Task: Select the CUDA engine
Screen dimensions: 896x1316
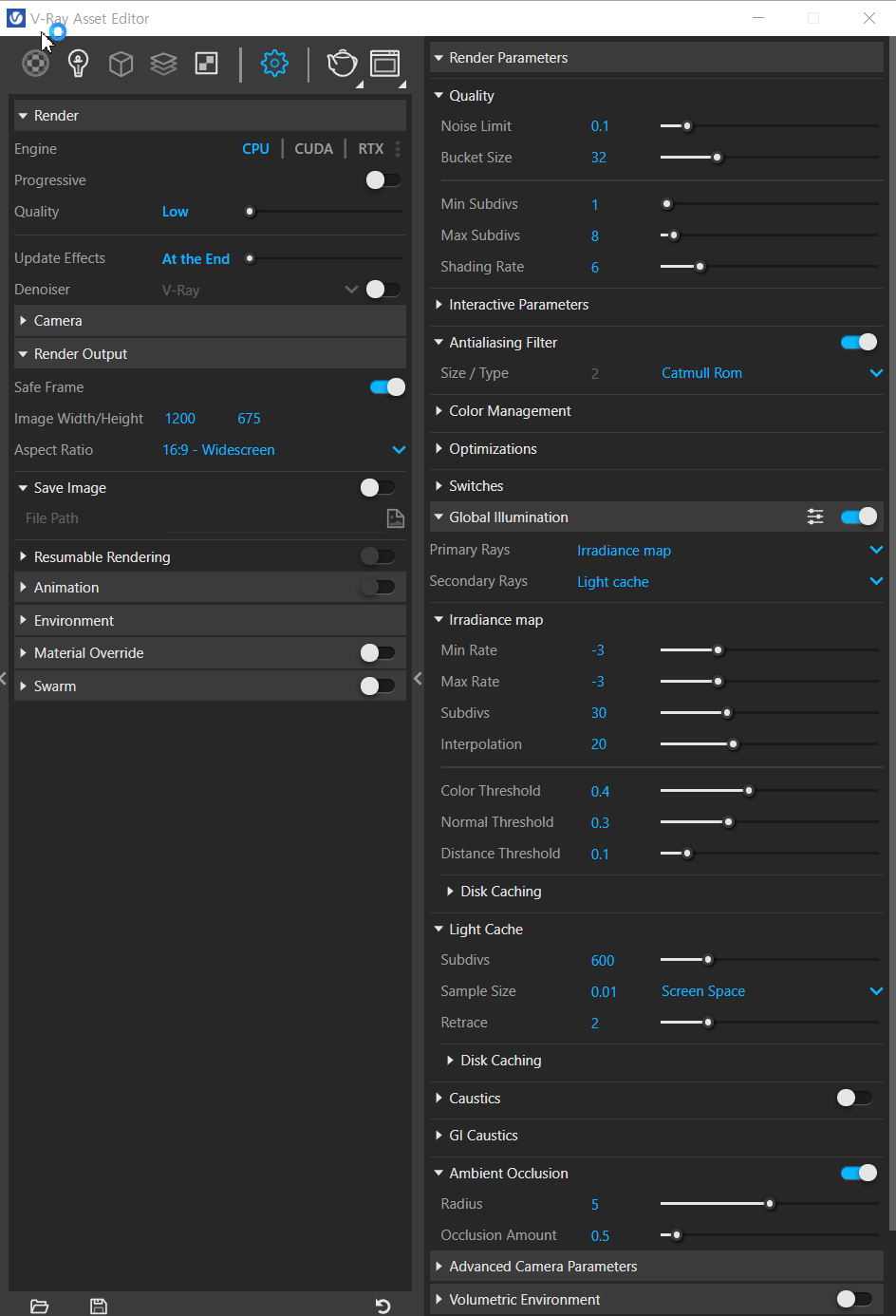Action: coord(313,149)
